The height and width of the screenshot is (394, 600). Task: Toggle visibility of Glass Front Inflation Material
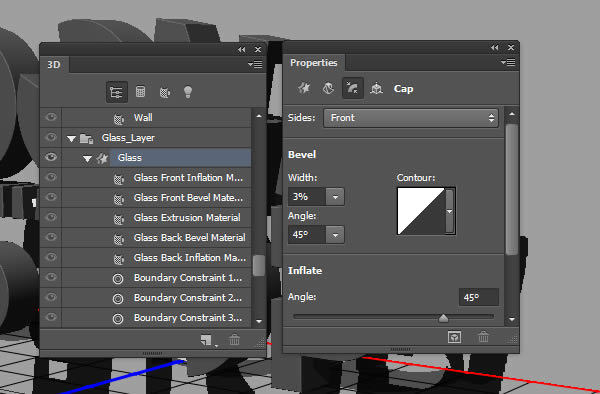(x=51, y=177)
